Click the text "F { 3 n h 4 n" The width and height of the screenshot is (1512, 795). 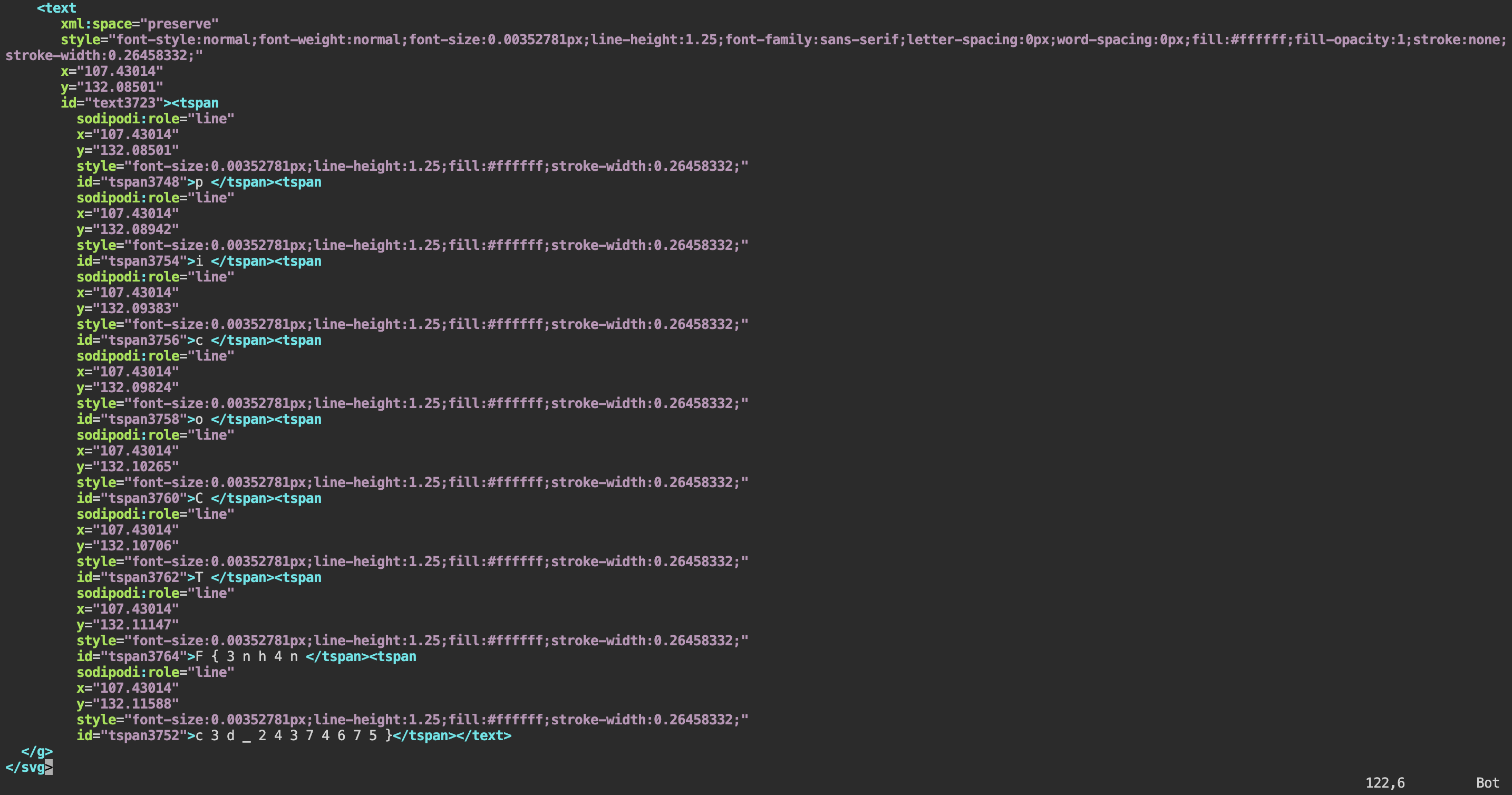click(245, 656)
